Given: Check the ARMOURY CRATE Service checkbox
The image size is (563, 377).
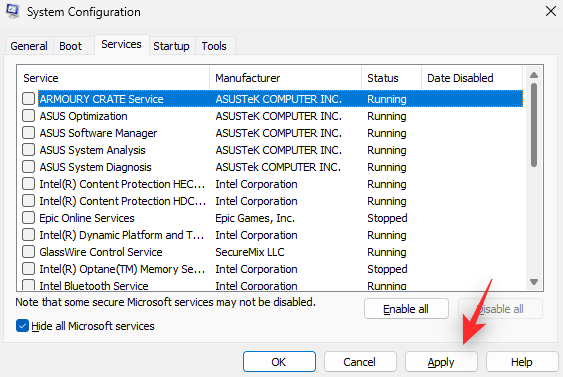Looking at the screenshot, I should point(28,99).
